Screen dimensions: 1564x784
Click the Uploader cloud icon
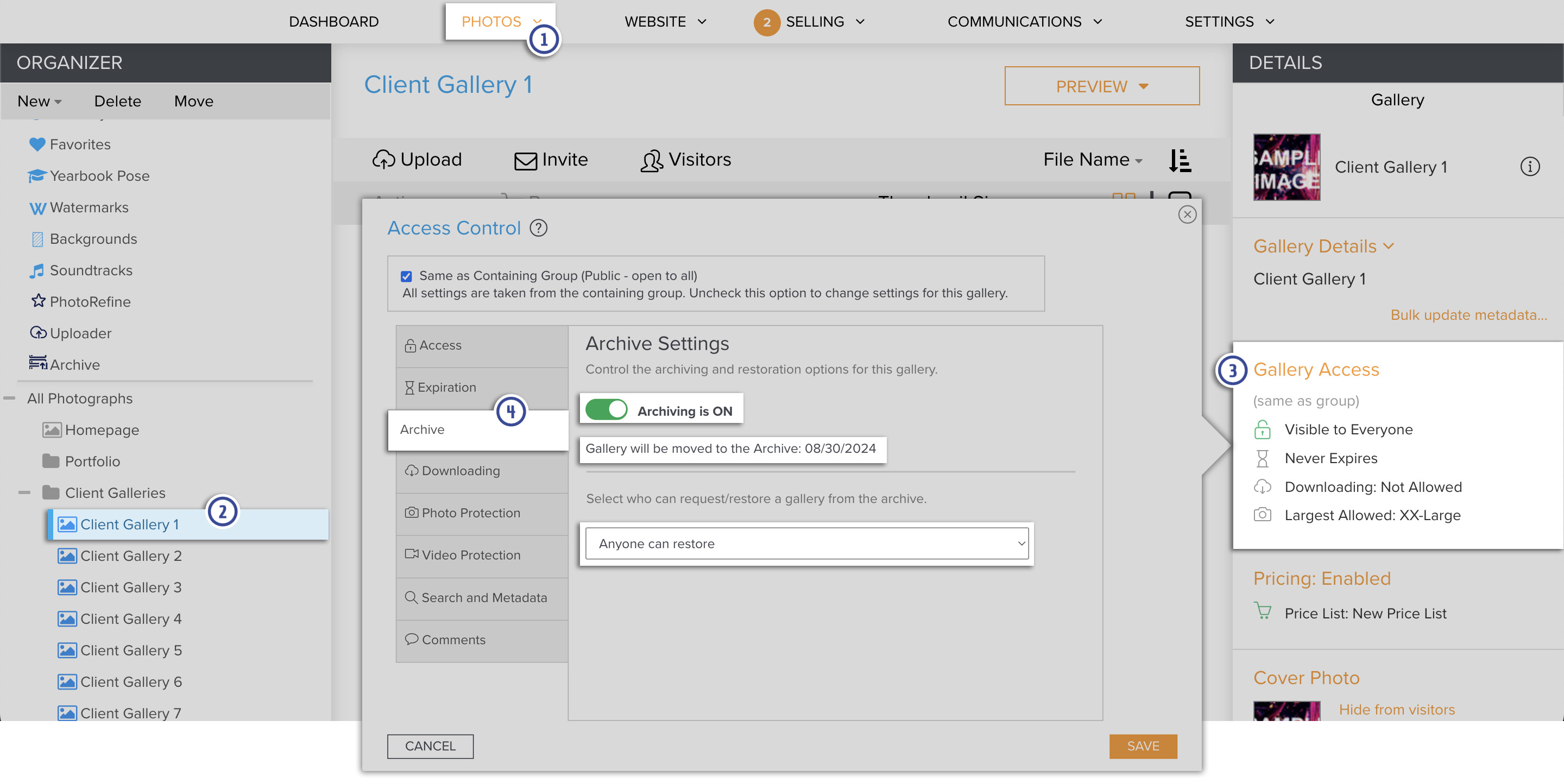tap(38, 333)
